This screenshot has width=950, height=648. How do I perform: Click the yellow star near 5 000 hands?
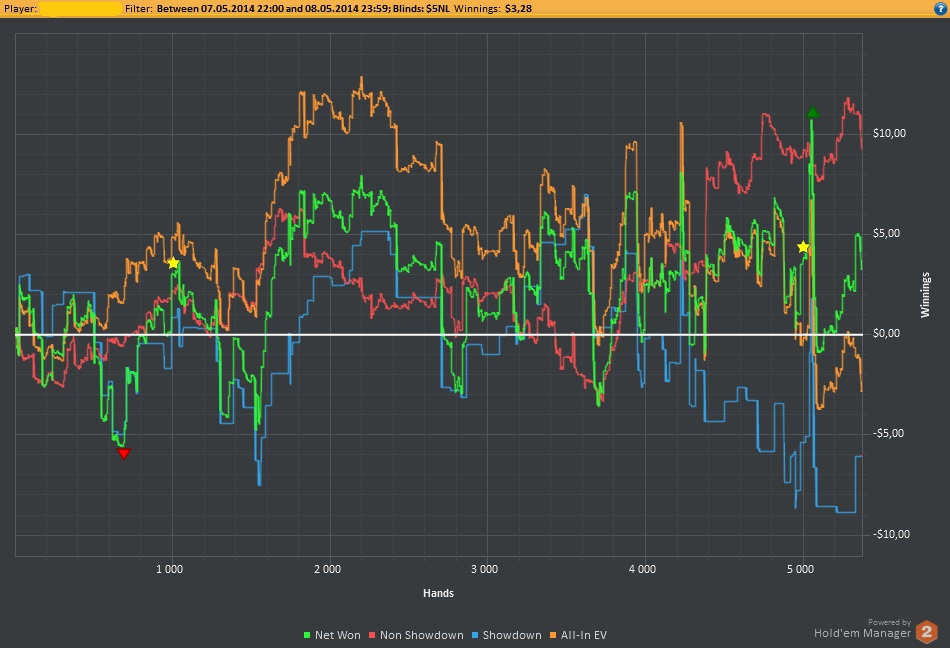pos(802,247)
